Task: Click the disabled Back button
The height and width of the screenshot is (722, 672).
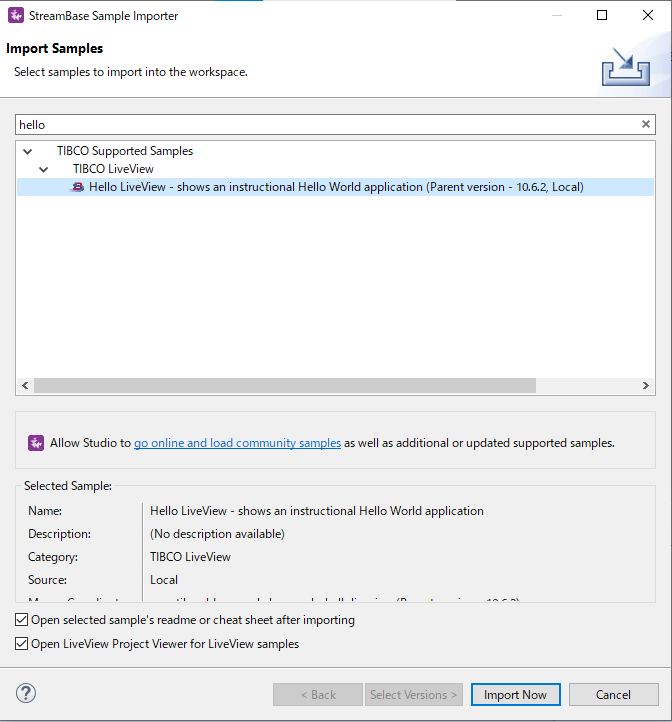Action: click(318, 694)
